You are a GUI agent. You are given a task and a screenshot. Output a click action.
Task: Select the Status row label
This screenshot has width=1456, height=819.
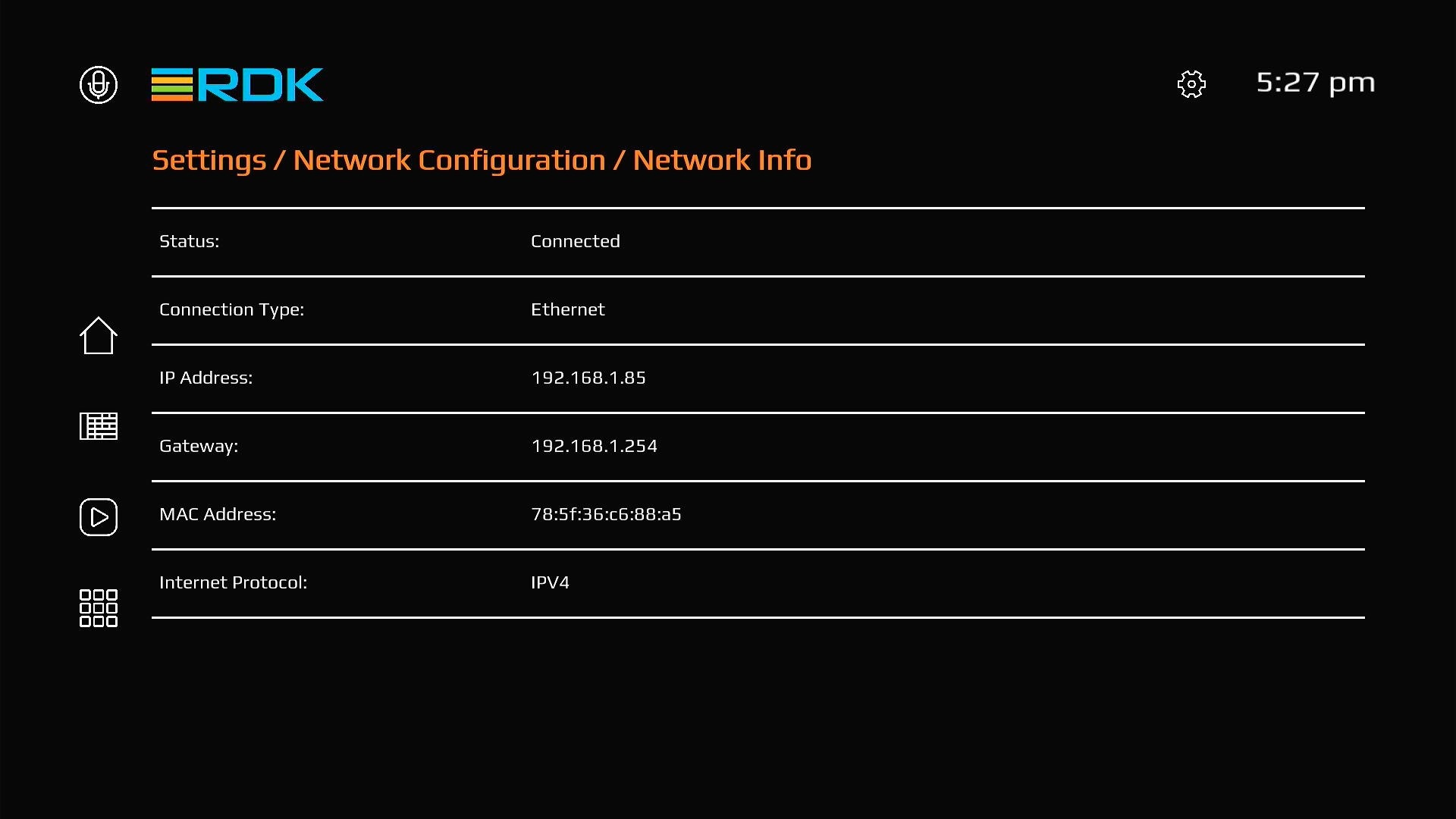click(189, 241)
